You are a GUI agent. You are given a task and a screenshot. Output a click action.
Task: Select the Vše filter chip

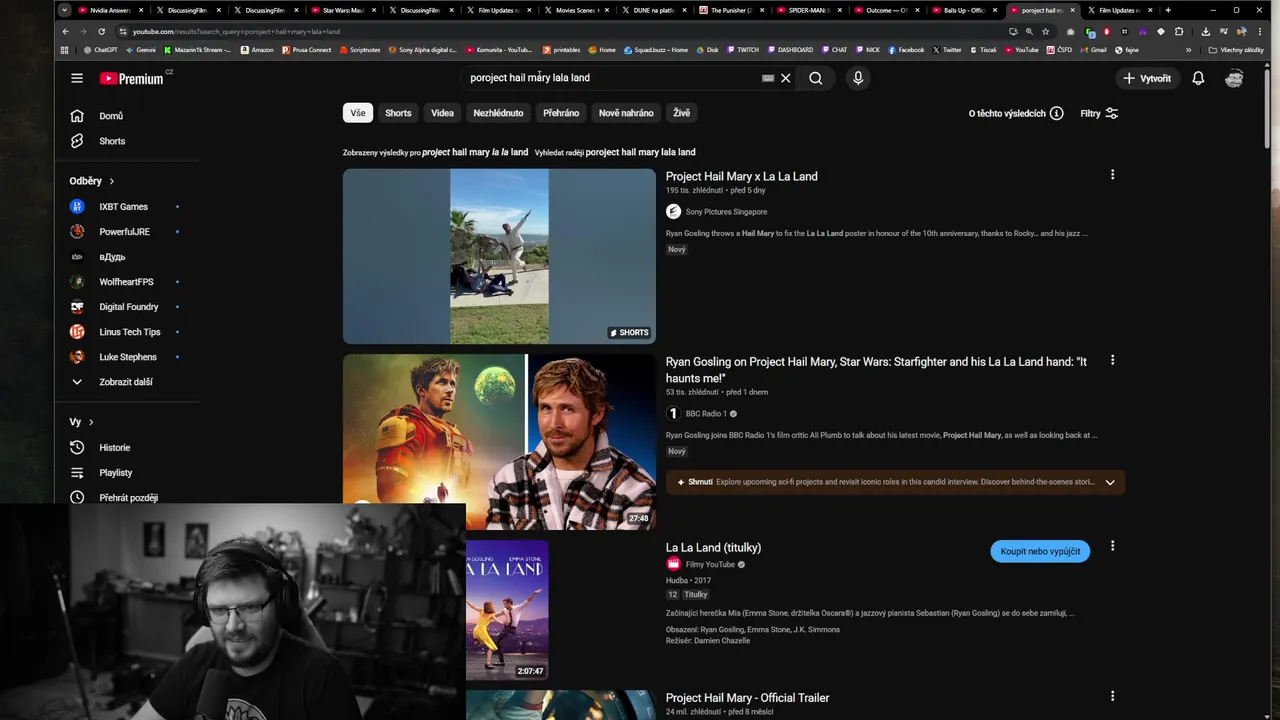[358, 113]
